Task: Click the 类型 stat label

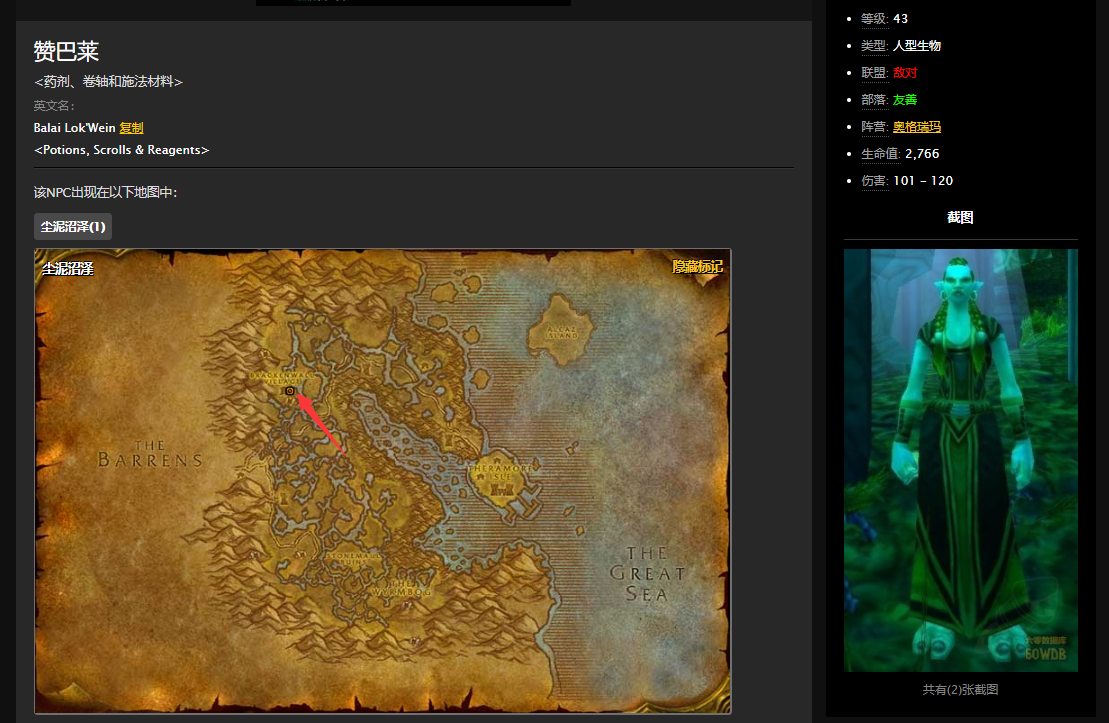Action: click(x=873, y=46)
